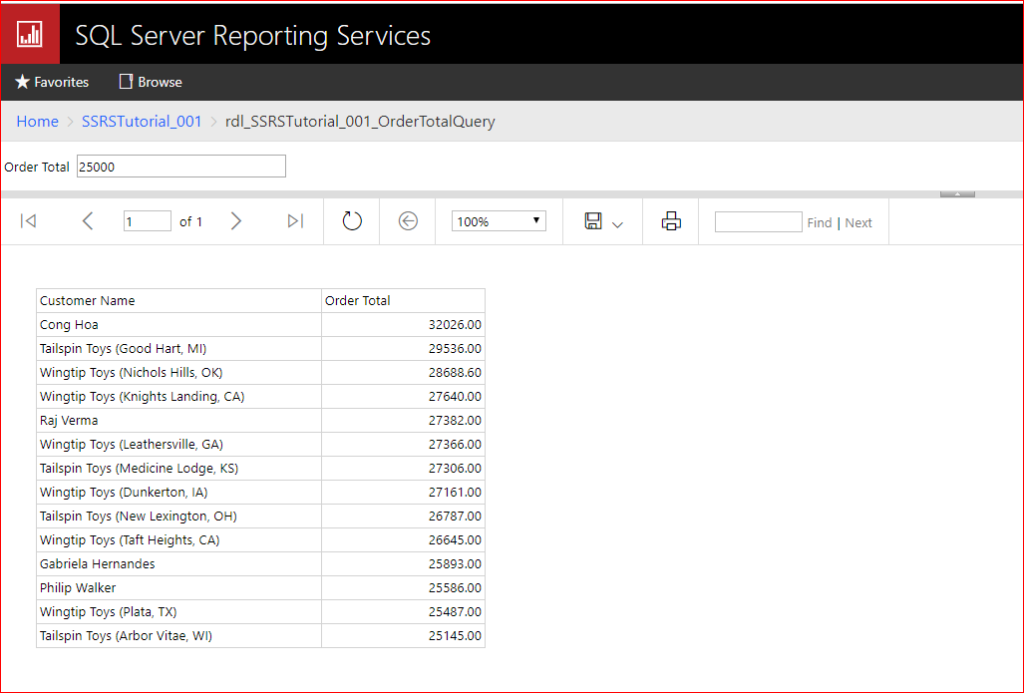Viewport: 1024px width, 693px height.
Task: Refresh the report
Action: click(x=352, y=222)
